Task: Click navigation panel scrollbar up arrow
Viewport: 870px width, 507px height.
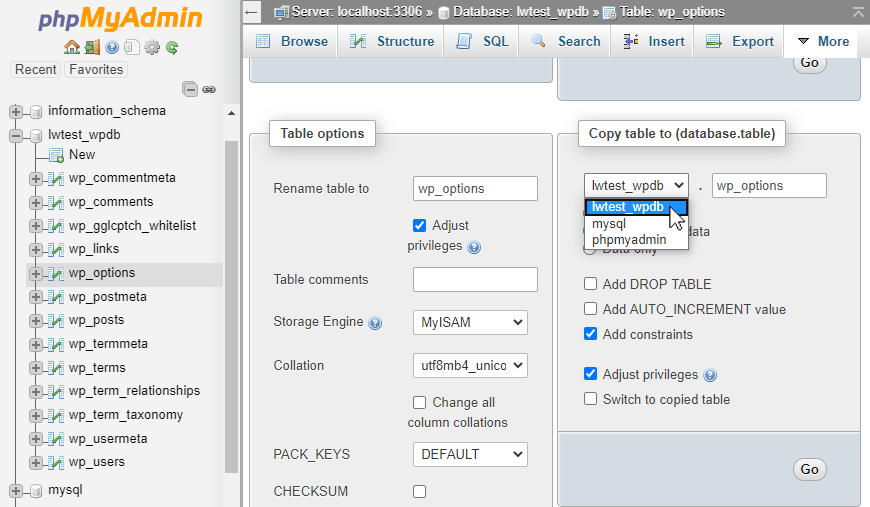Action: [231, 113]
